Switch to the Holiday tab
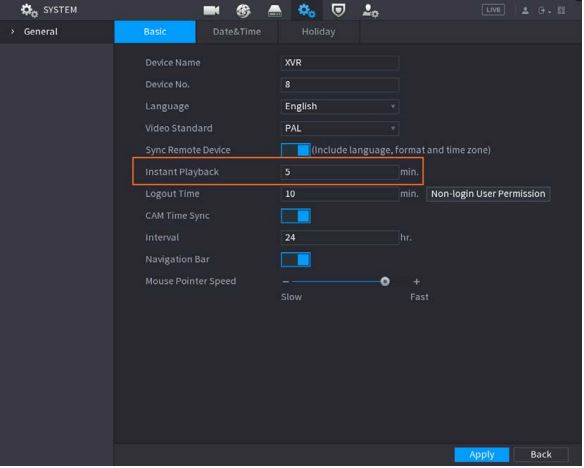The width and height of the screenshot is (584, 468). [318, 32]
